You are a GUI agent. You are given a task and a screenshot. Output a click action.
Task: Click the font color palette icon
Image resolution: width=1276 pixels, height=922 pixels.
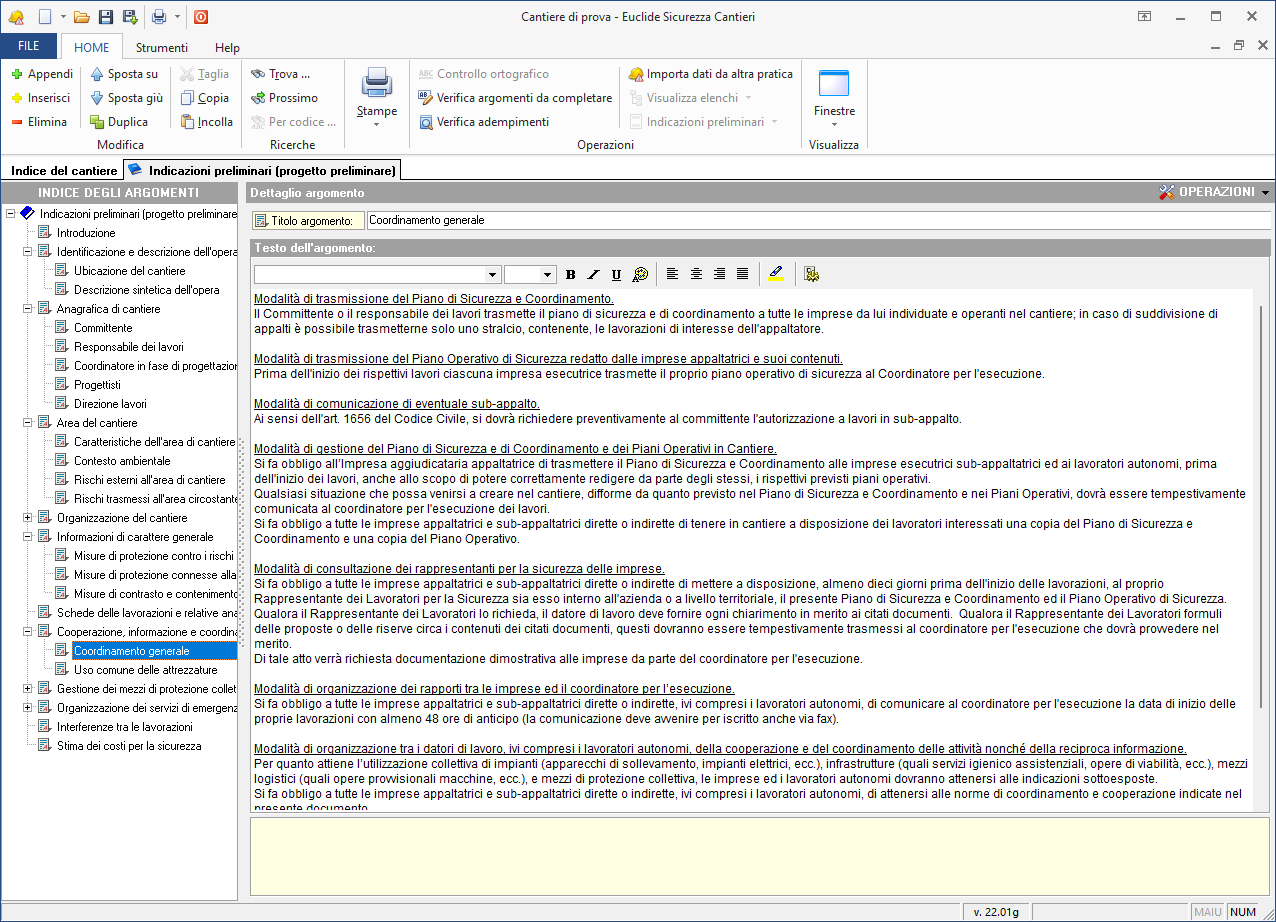640,274
